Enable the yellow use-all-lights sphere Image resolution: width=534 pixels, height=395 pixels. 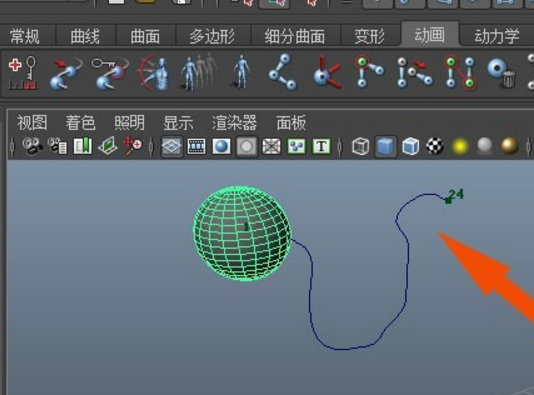460,147
